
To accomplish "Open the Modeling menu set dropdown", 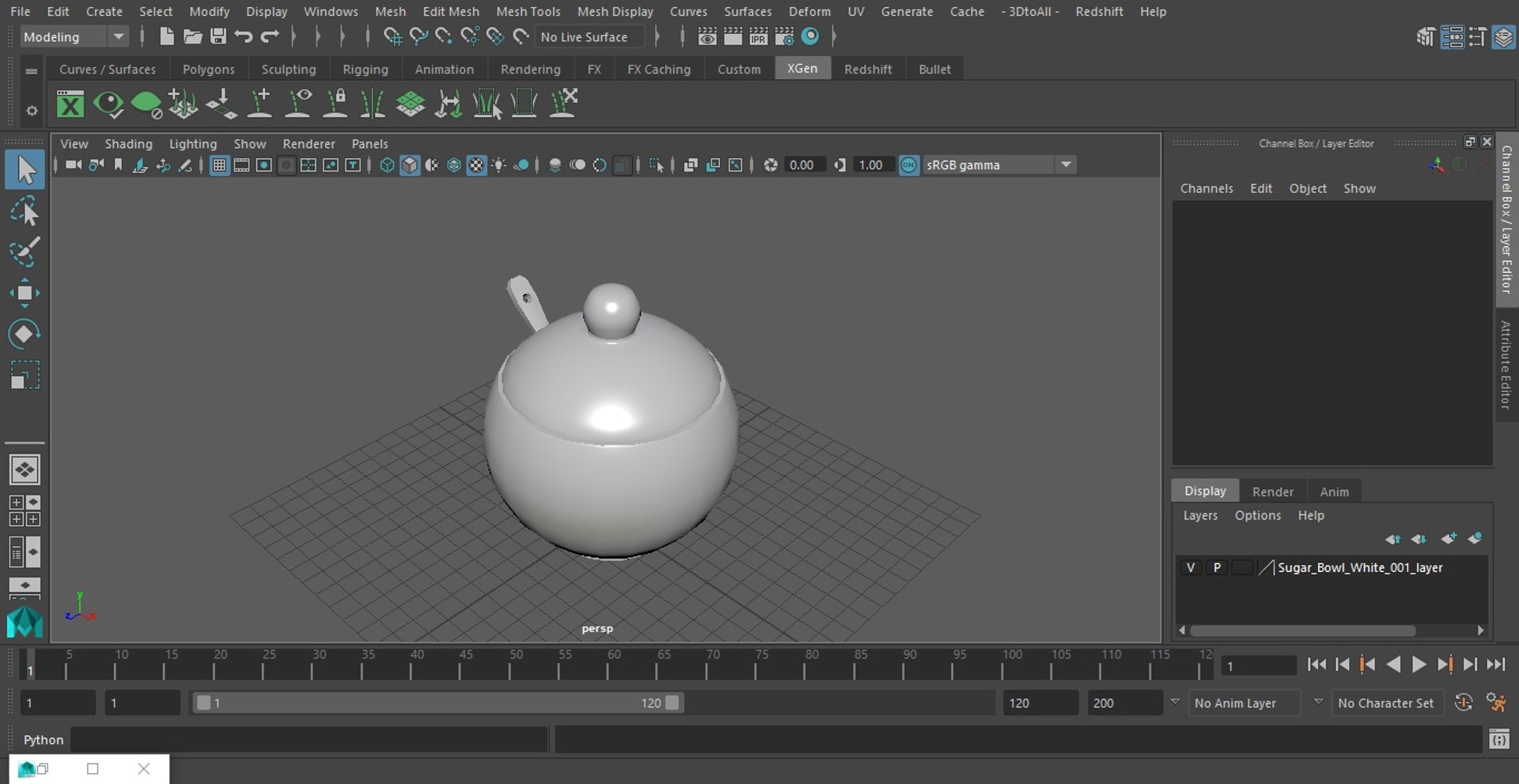I will (73, 36).
